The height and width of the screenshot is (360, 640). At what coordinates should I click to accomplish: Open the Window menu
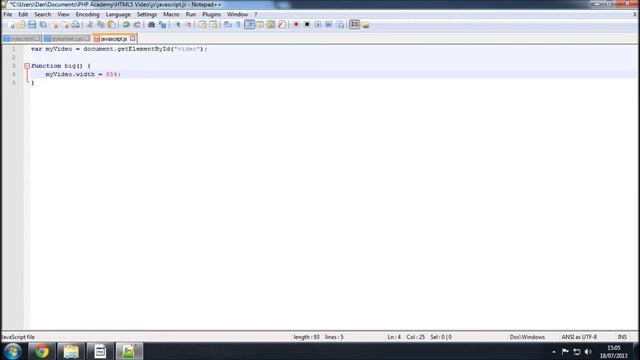pos(238,14)
